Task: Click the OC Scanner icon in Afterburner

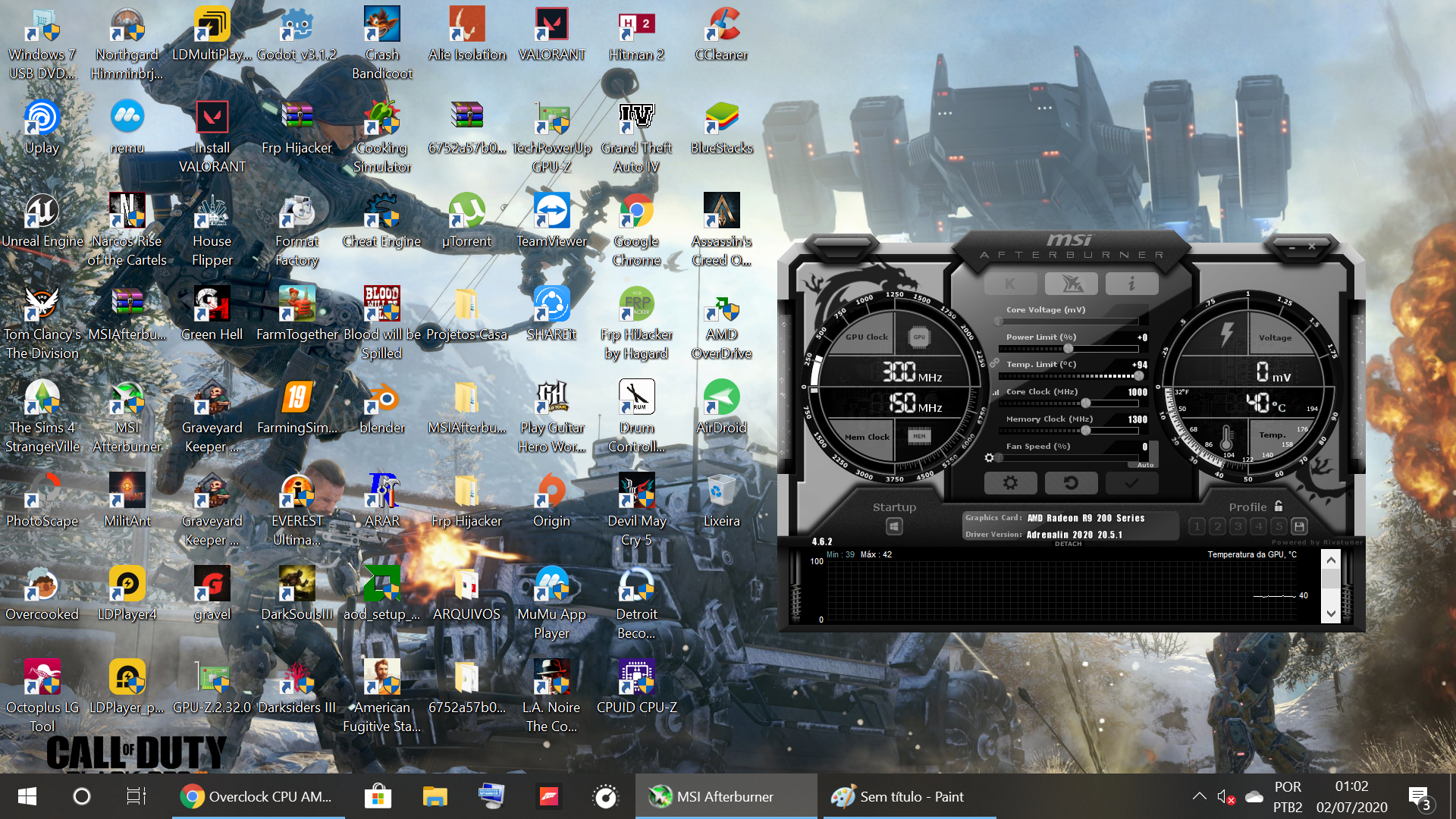Action: 1071,284
